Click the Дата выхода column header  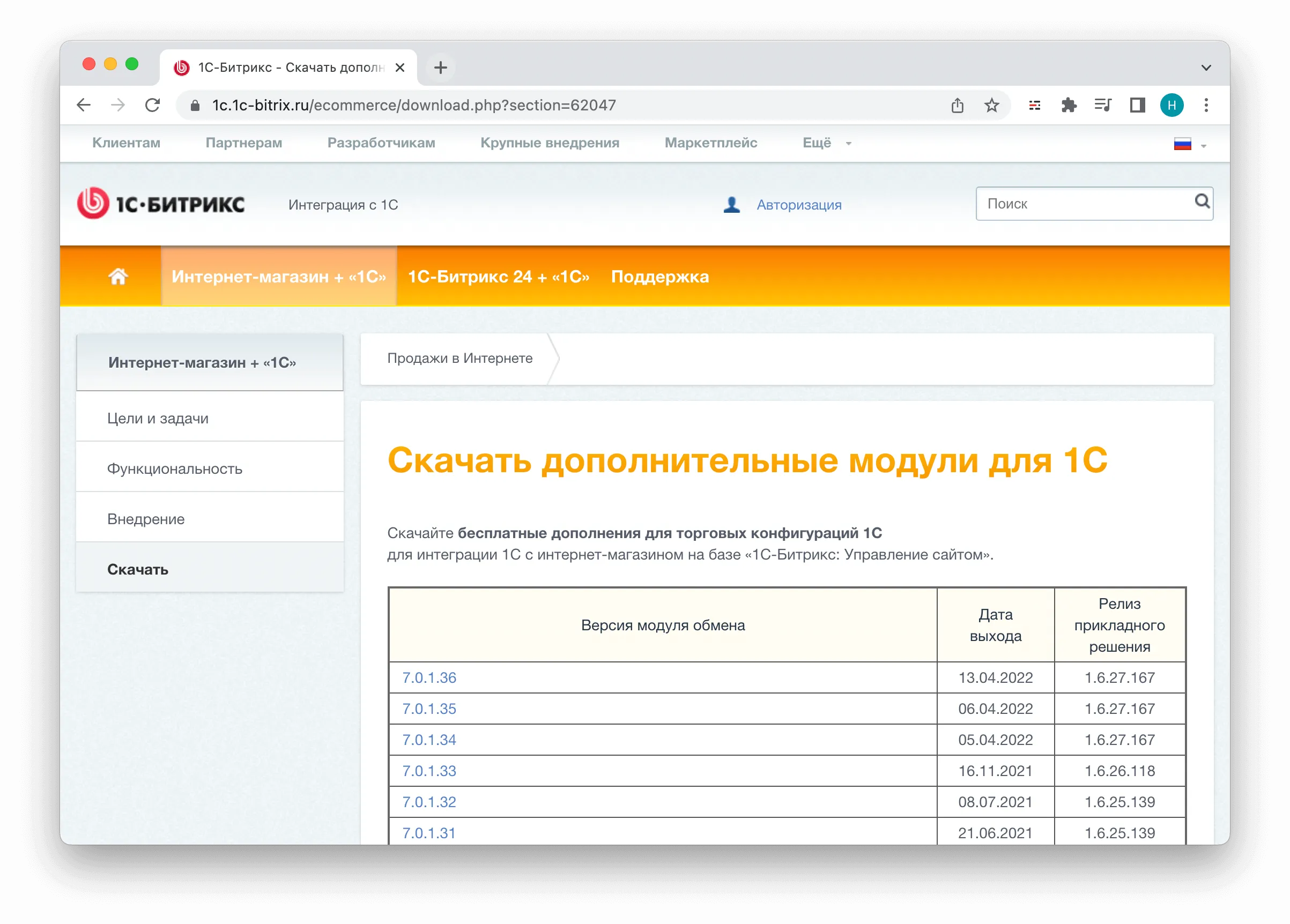[x=995, y=625]
